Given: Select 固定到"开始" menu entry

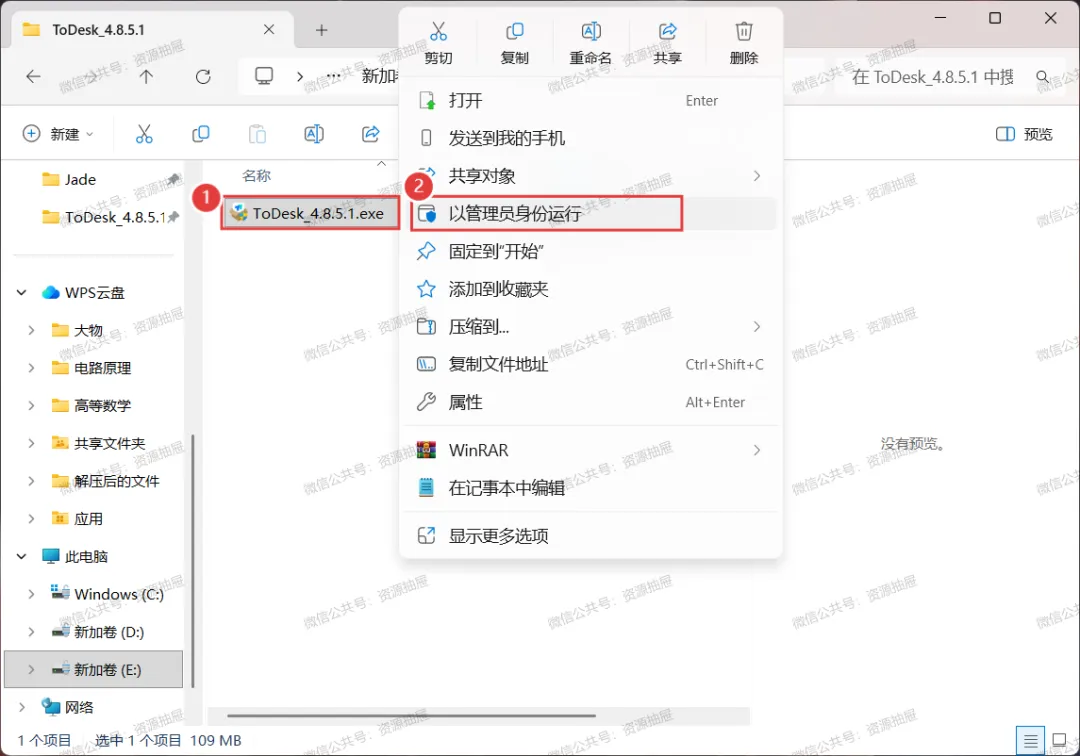Looking at the screenshot, I should pos(590,251).
